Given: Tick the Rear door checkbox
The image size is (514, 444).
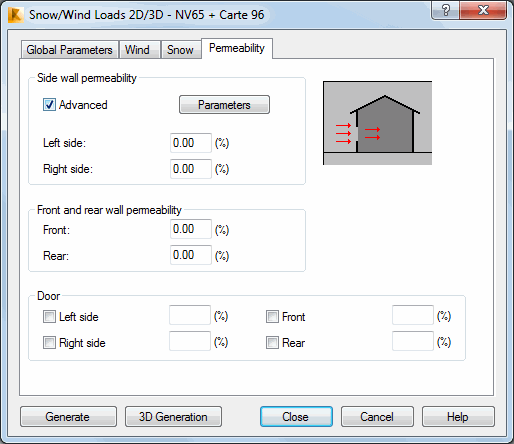Looking at the screenshot, I should pos(272,342).
